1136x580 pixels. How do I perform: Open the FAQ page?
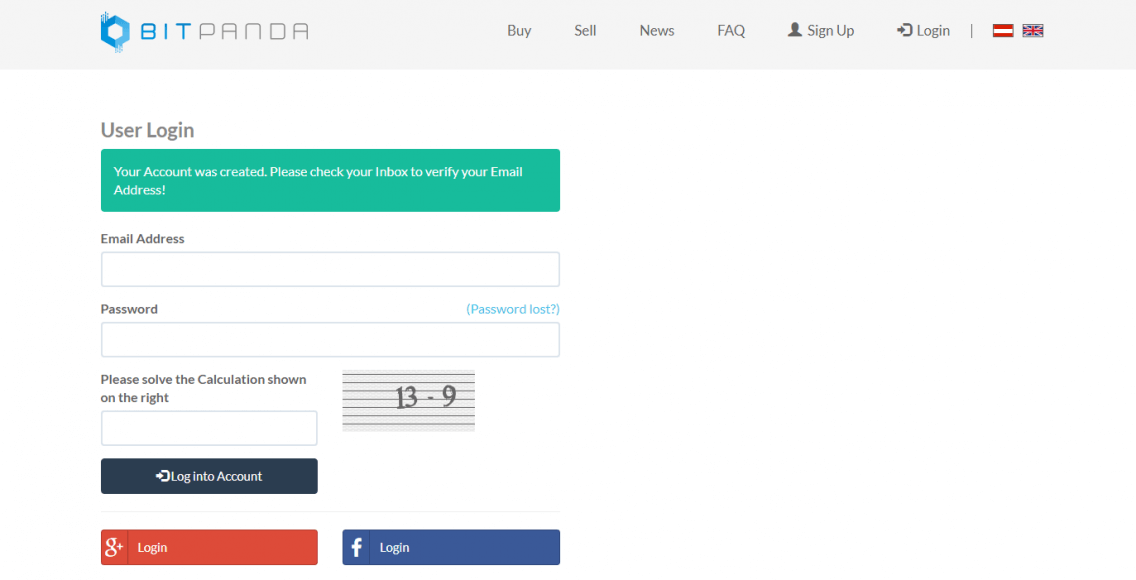coord(731,30)
